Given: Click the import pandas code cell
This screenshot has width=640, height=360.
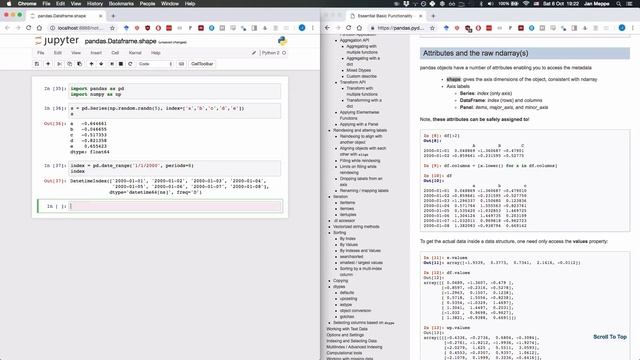Looking at the screenshot, I should [x=175, y=91].
